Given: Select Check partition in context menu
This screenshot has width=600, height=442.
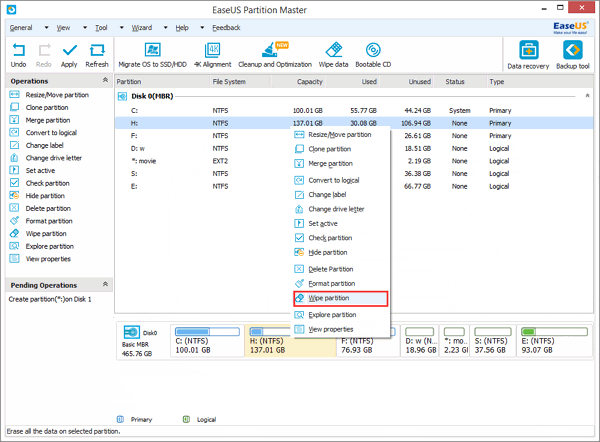Looking at the screenshot, I should point(341,238).
